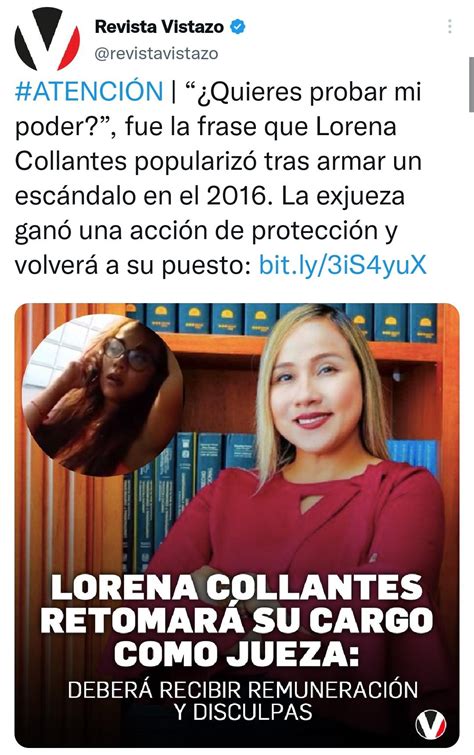Open the three-dot more options menu

(449, 26)
